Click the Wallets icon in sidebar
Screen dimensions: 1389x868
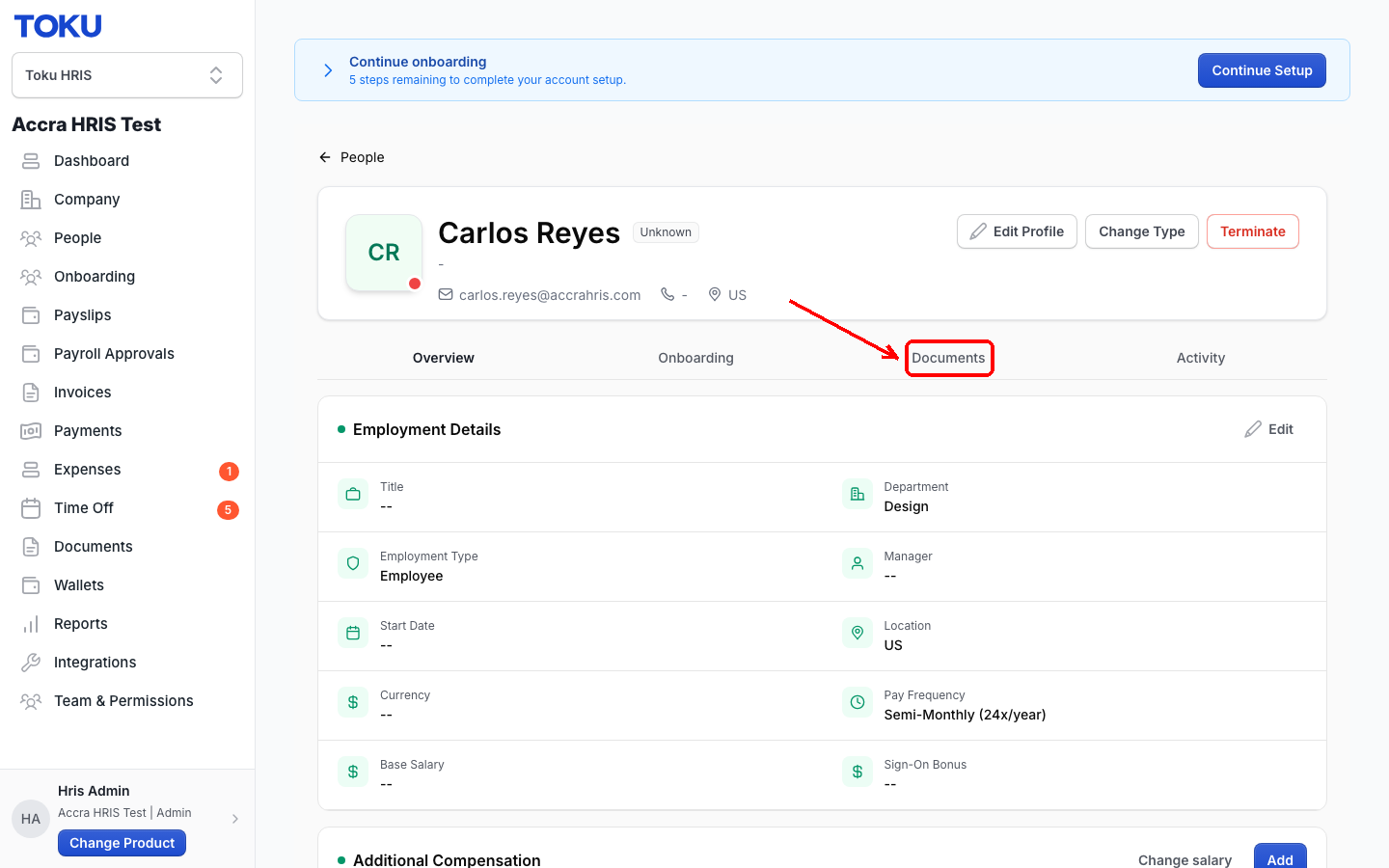point(31,585)
